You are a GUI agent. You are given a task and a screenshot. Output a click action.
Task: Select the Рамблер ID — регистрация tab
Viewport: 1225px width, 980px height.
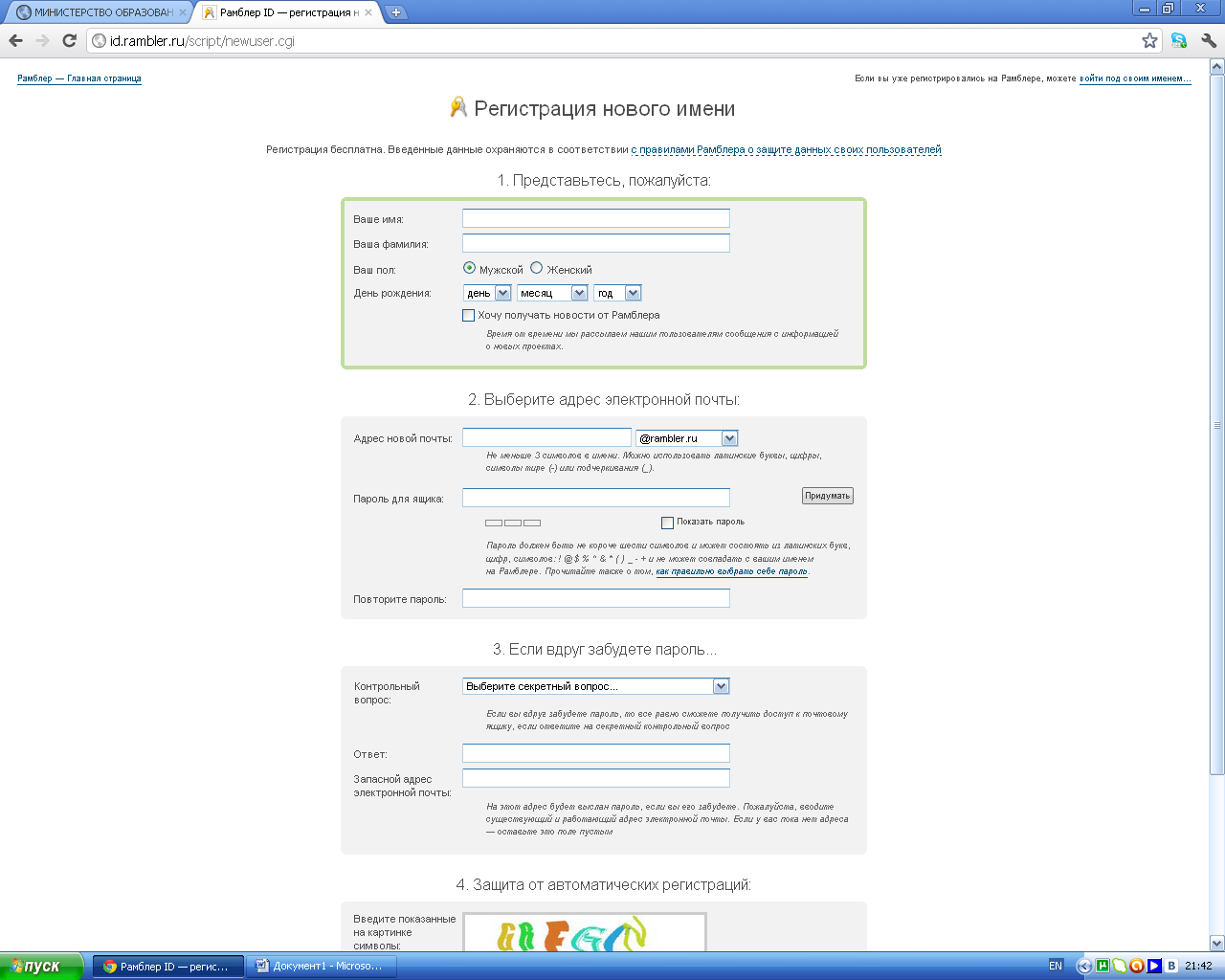pos(287,12)
